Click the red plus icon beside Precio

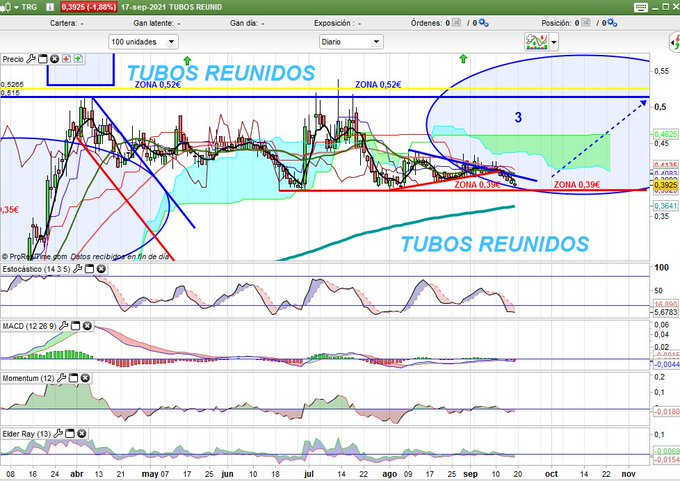click(x=66, y=59)
